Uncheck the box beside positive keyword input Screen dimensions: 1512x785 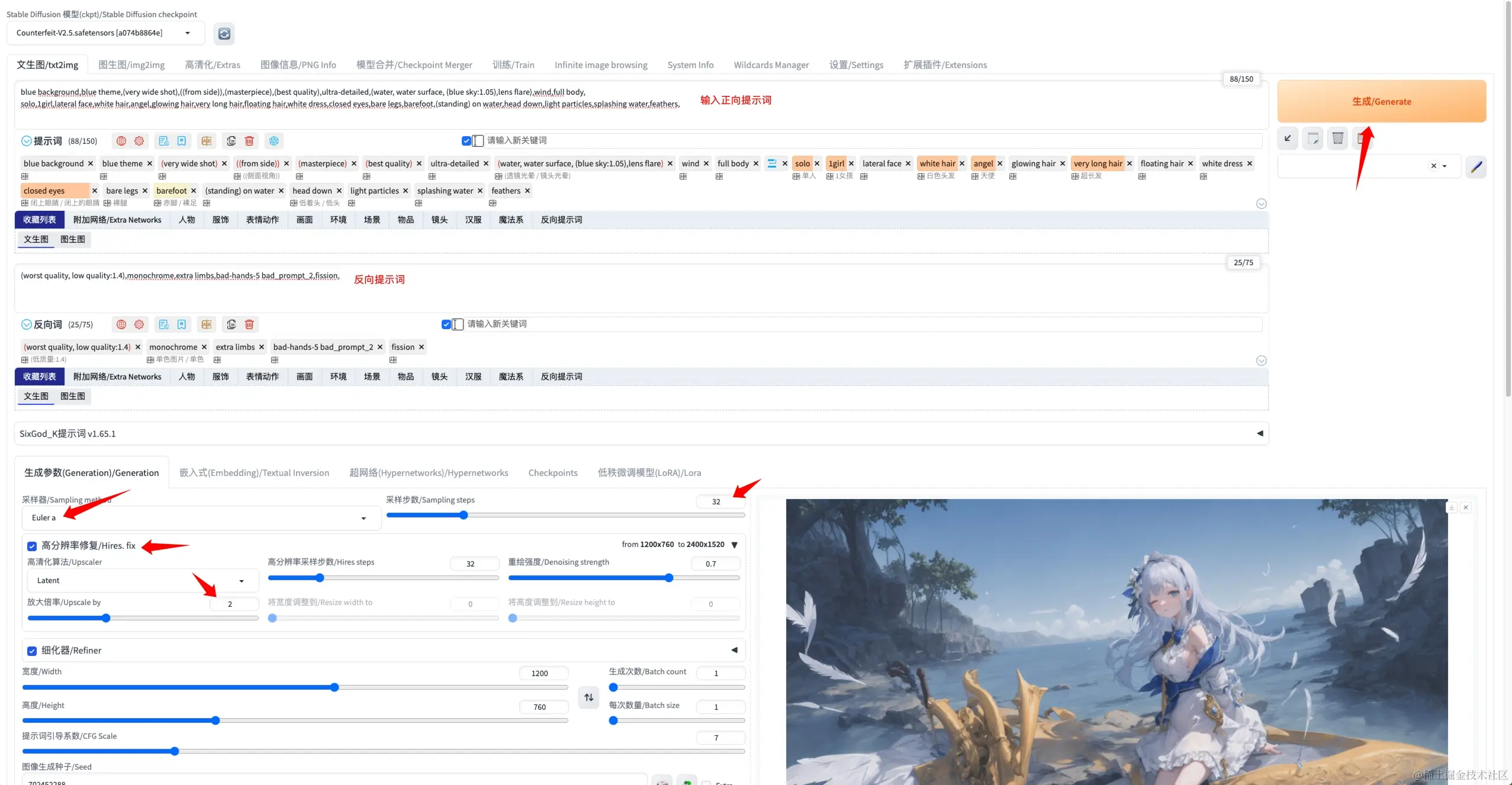pyautogui.click(x=466, y=141)
